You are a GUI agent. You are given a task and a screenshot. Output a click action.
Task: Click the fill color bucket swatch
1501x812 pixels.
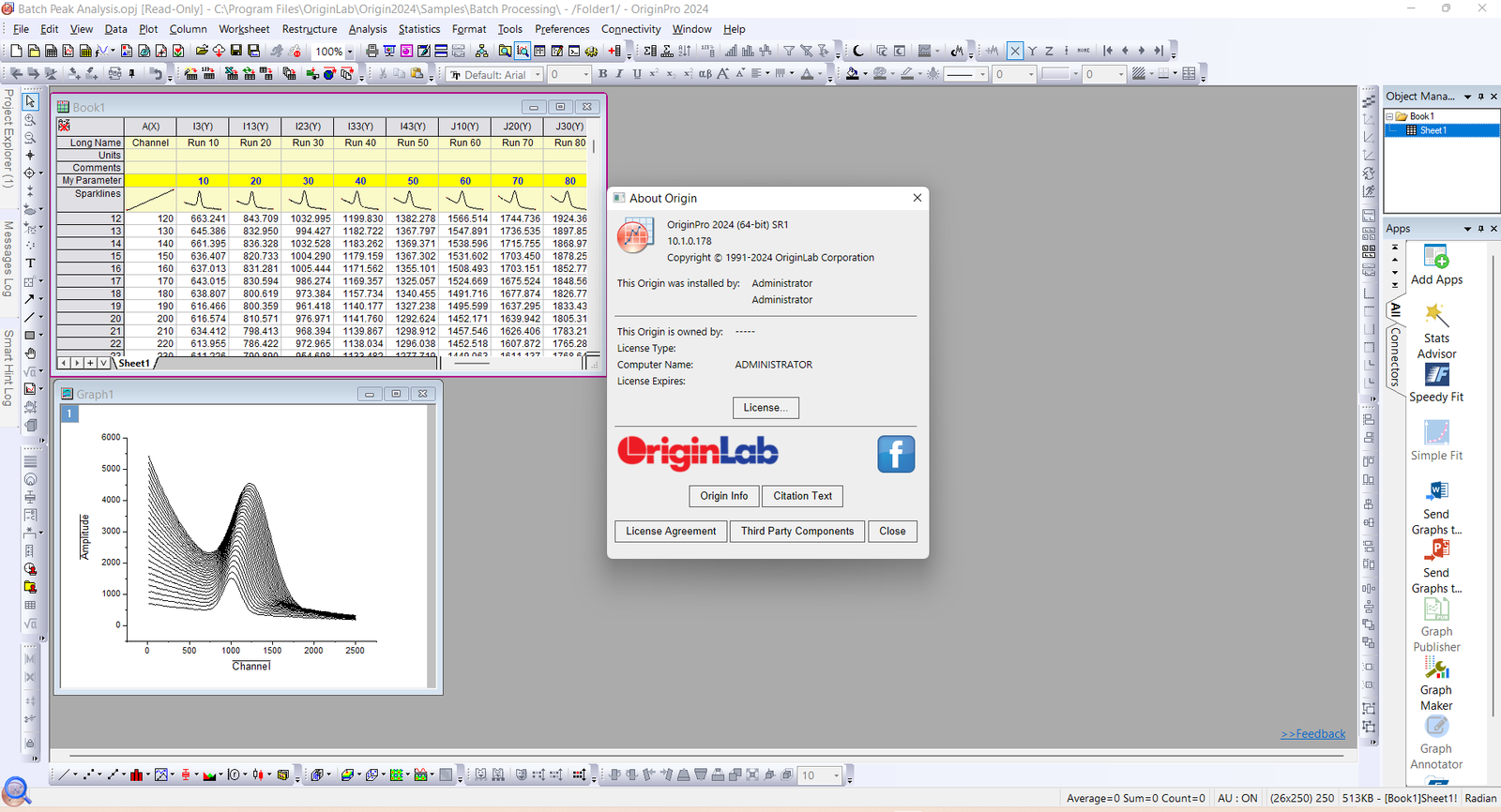pyautogui.click(x=852, y=74)
